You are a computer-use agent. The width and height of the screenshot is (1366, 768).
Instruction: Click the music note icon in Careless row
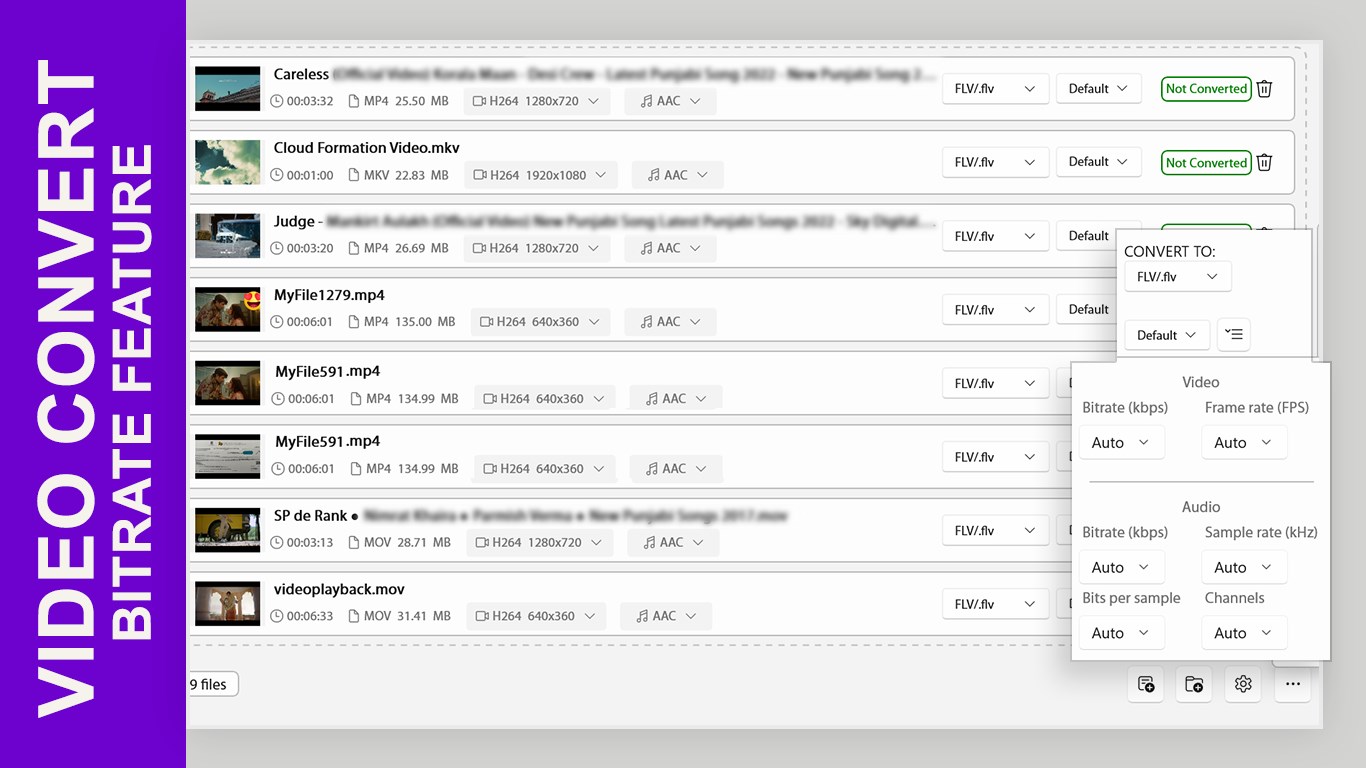pyautogui.click(x=646, y=101)
